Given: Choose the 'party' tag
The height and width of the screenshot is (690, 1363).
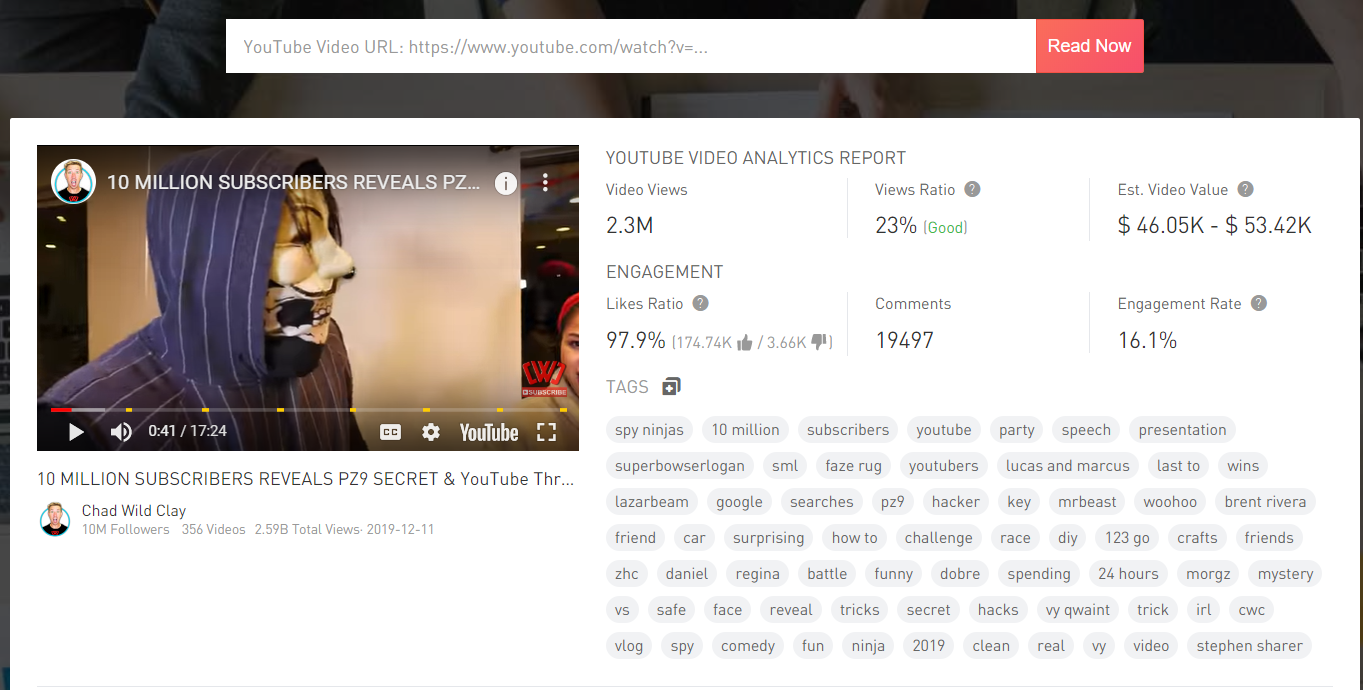Looking at the screenshot, I should pos(1017,430).
